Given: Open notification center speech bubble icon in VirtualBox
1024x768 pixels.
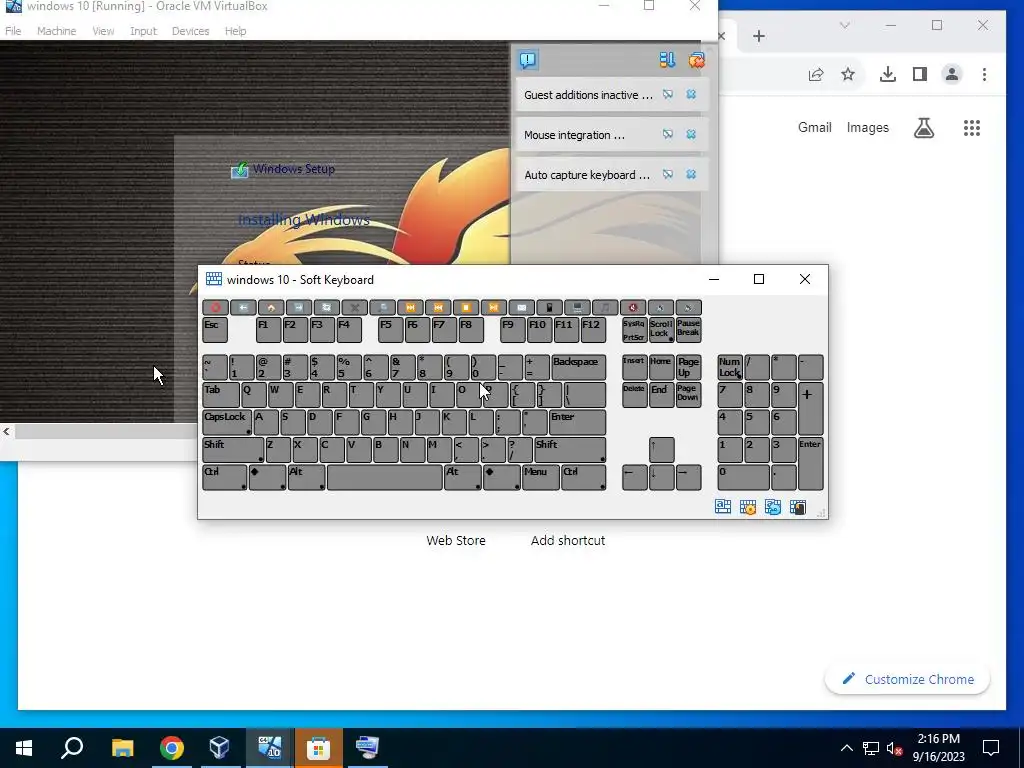Looking at the screenshot, I should tap(528, 60).
